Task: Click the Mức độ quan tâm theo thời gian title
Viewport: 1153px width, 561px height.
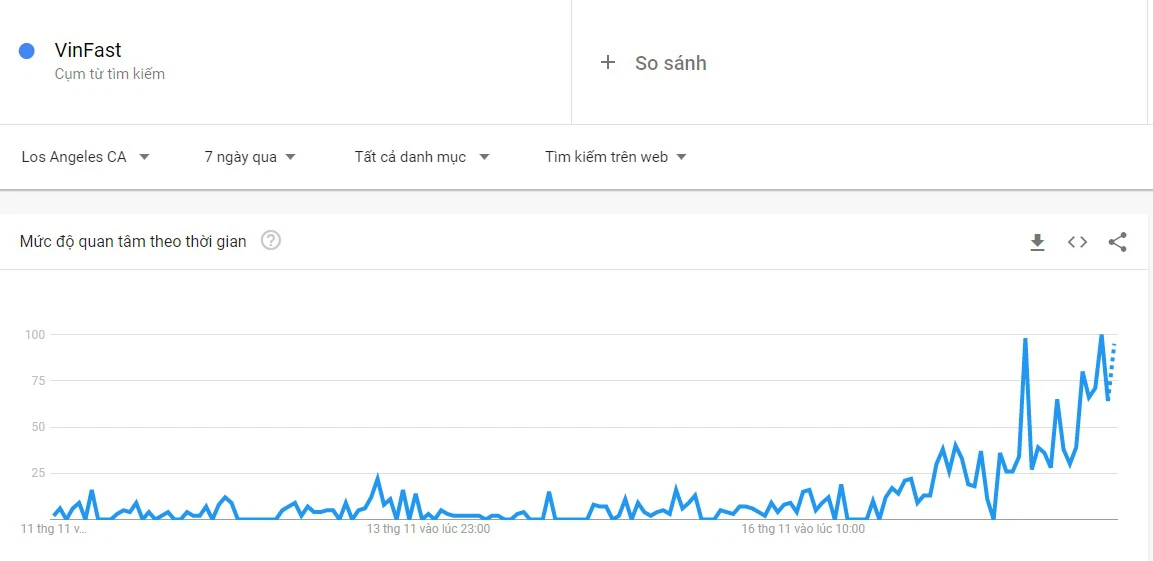Action: tap(133, 241)
